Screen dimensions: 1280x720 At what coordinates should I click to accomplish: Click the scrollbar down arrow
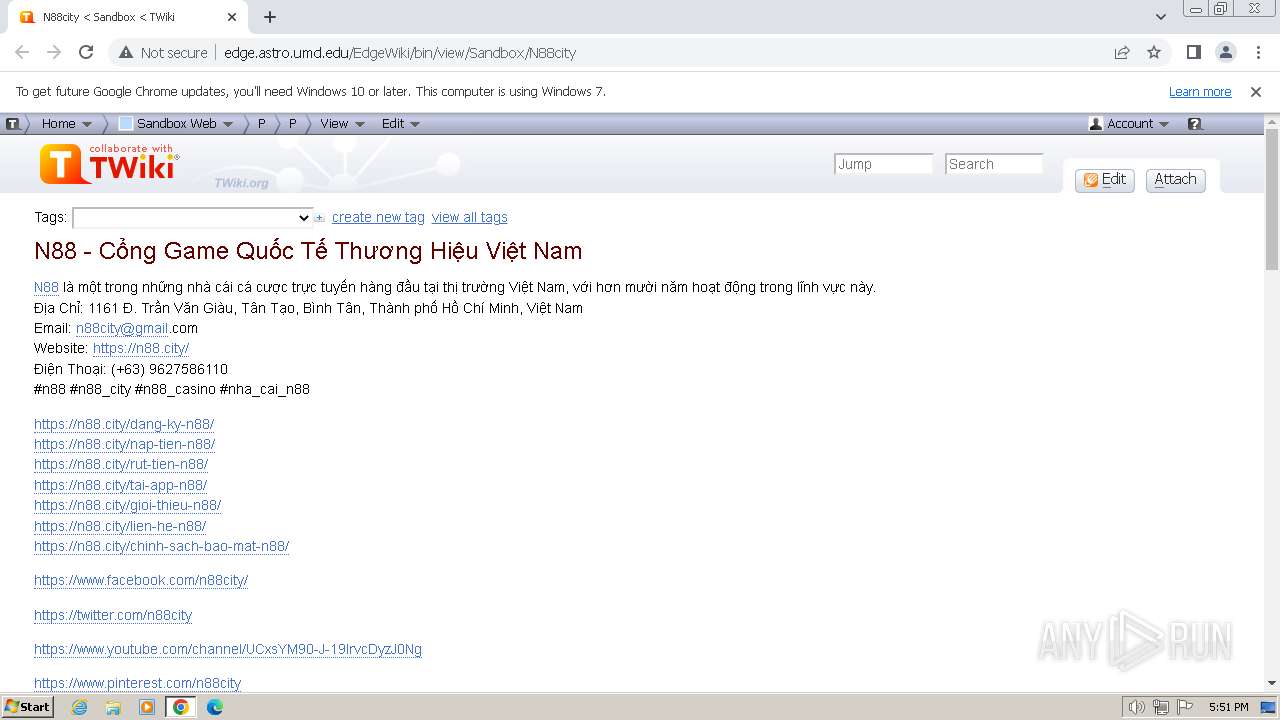click(1272, 683)
